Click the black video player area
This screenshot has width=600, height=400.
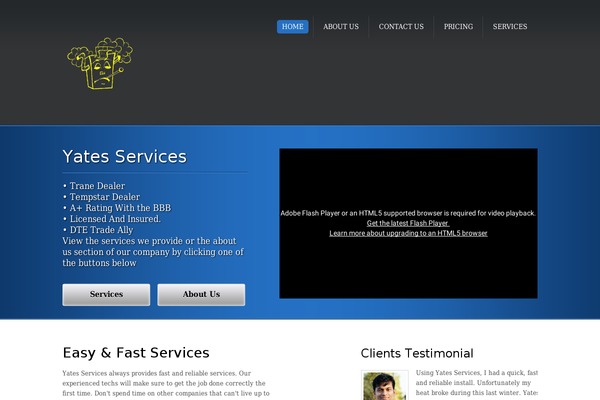[408, 224]
